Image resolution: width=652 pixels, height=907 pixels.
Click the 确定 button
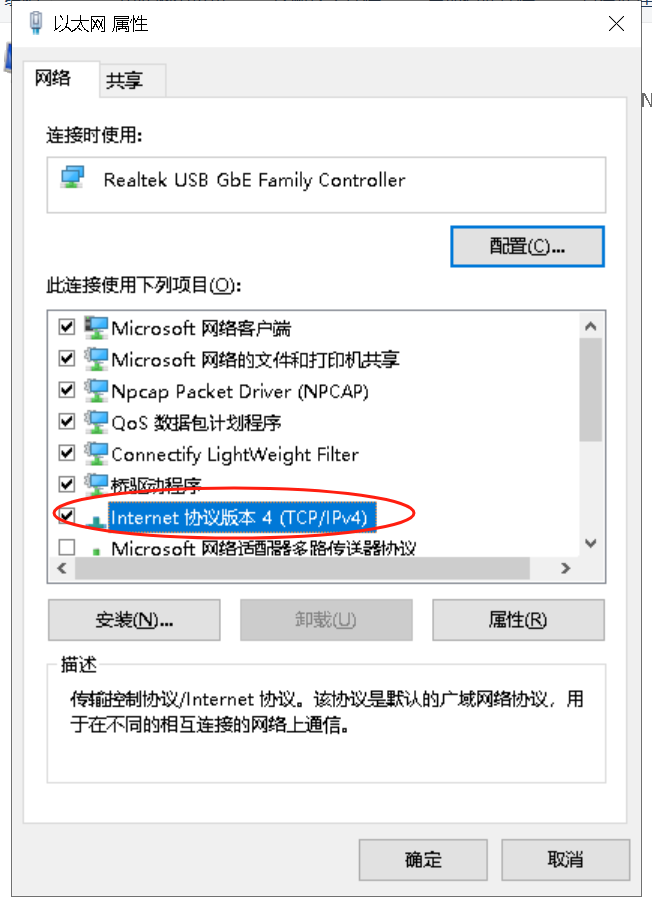pos(423,860)
